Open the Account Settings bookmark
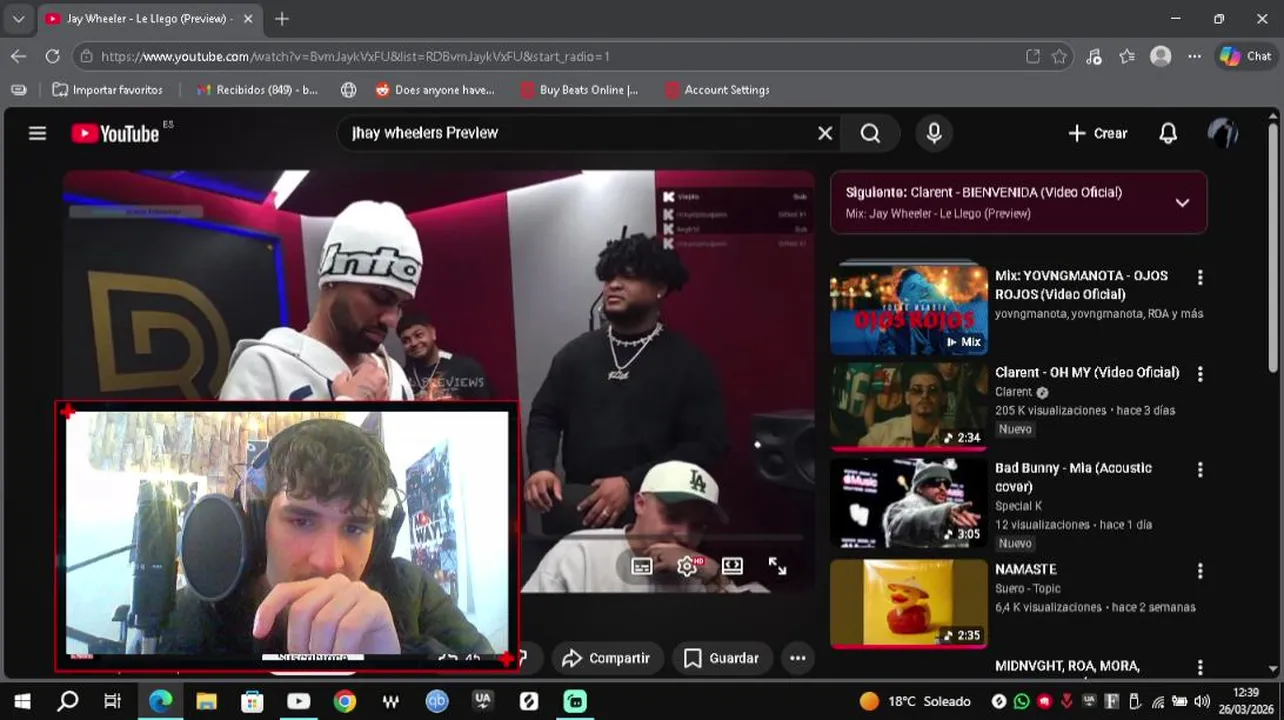Image resolution: width=1284 pixels, height=720 pixels. point(717,90)
